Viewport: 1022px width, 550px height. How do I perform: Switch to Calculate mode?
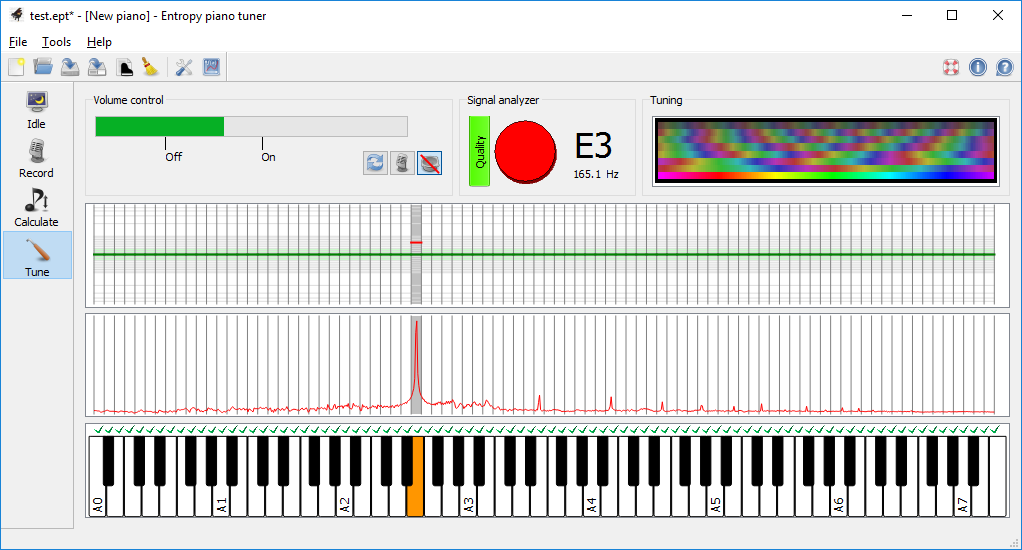tap(36, 208)
